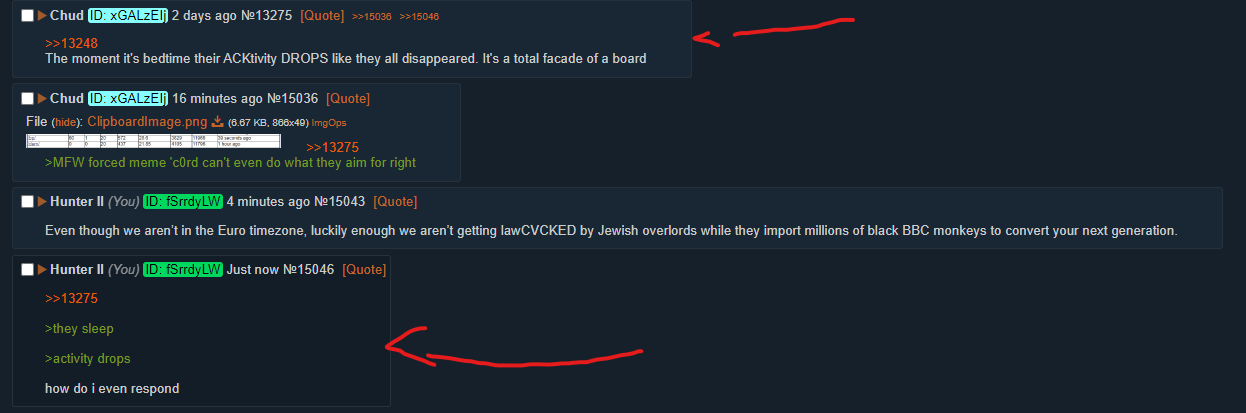Select the checkbox for post №13275
The width and height of the screenshot is (1246, 413).
coord(28,16)
